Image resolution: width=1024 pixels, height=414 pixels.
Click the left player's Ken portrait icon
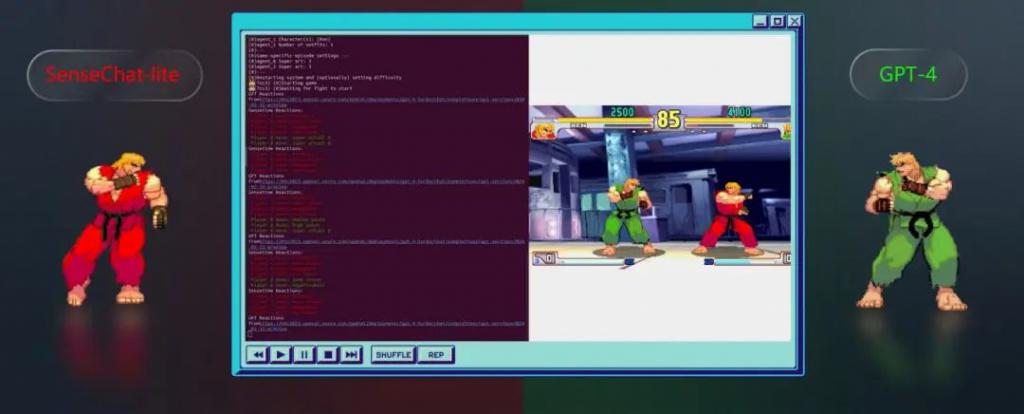click(545, 132)
